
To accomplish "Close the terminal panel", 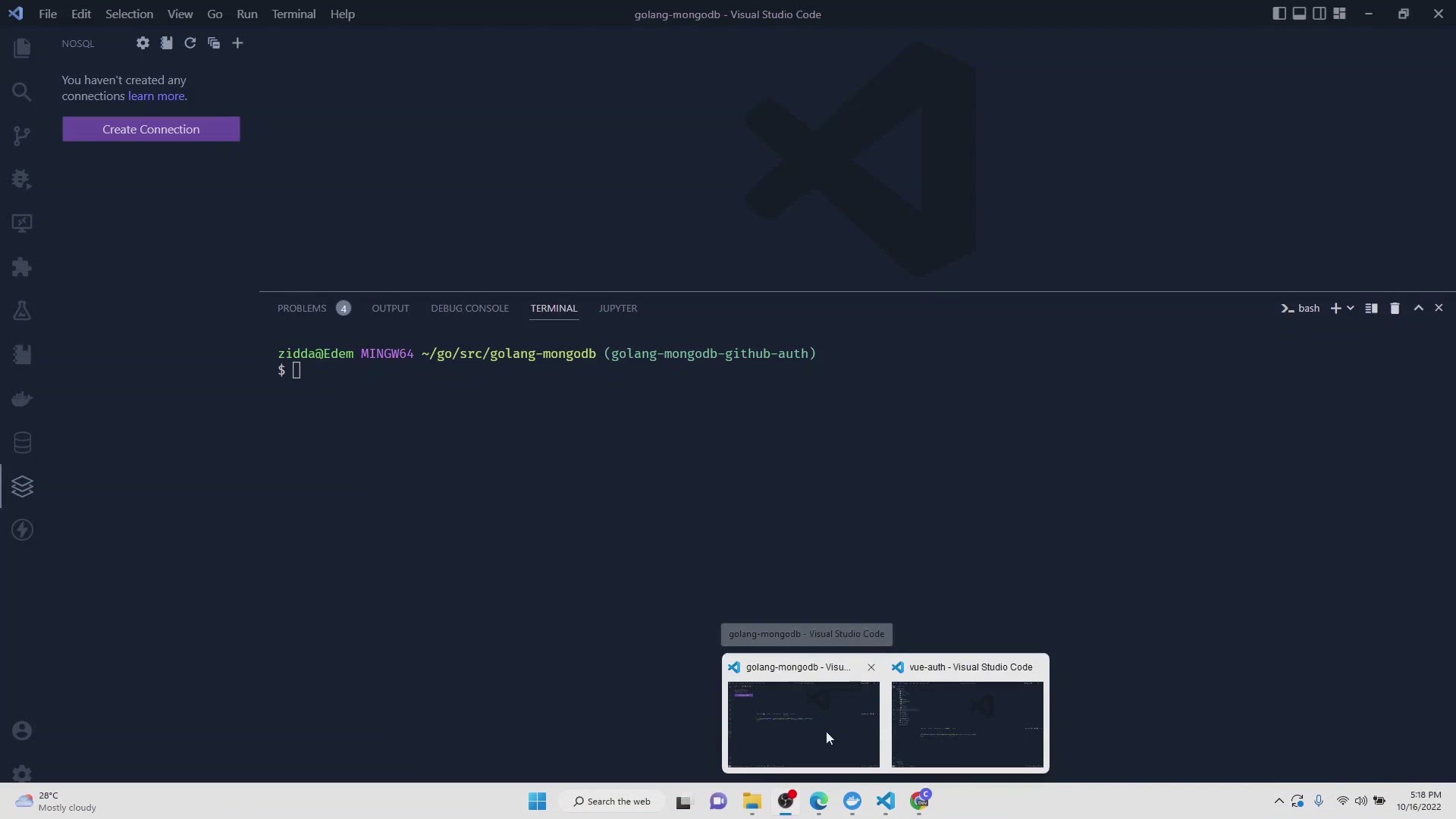I will [x=1439, y=308].
